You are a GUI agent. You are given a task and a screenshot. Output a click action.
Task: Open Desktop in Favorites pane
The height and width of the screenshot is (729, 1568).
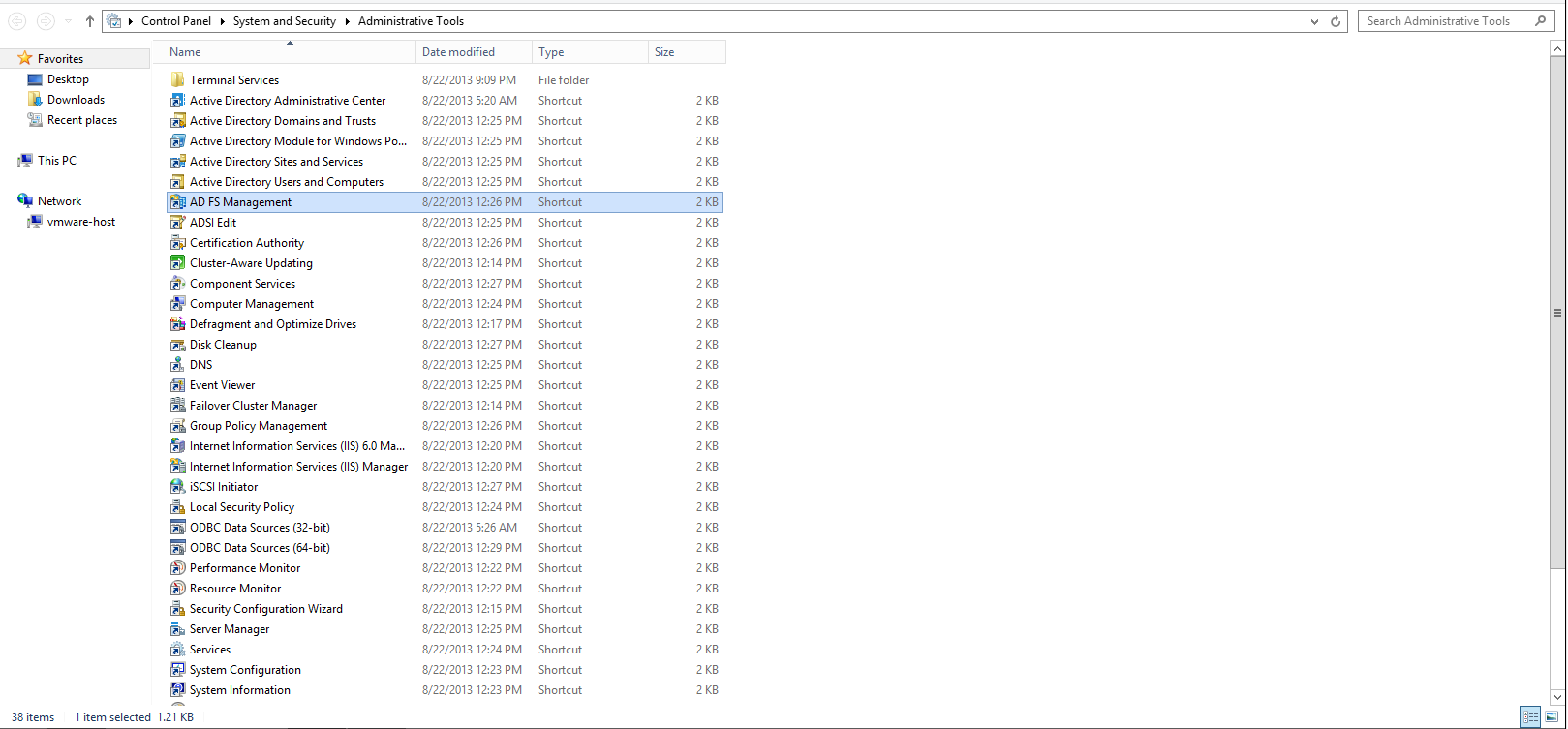[x=68, y=79]
